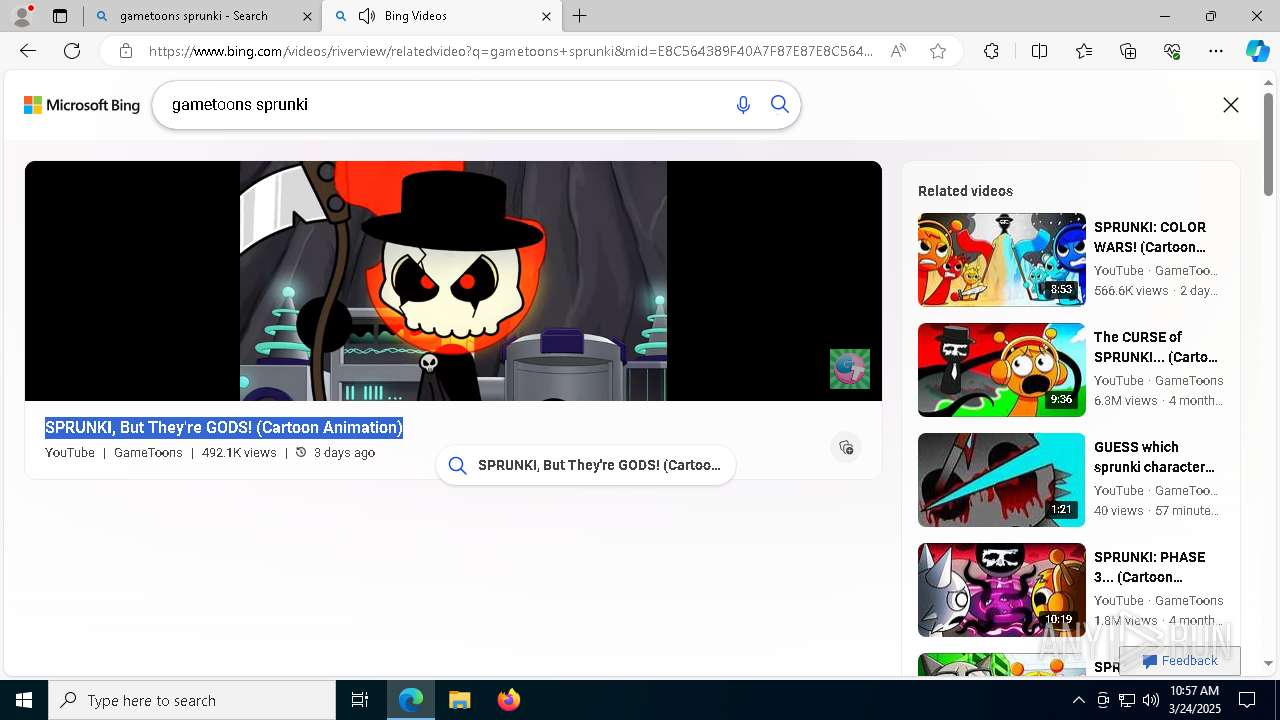Open the Feedback button
This screenshot has width=1280, height=720.
[x=1180, y=661]
